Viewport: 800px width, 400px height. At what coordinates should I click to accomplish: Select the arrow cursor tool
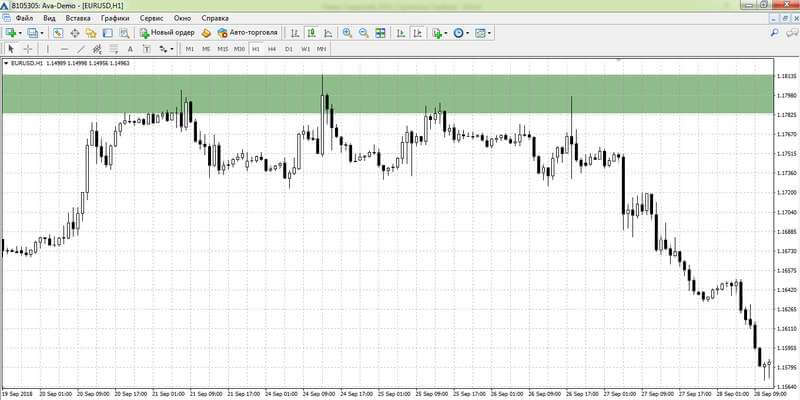(12, 49)
